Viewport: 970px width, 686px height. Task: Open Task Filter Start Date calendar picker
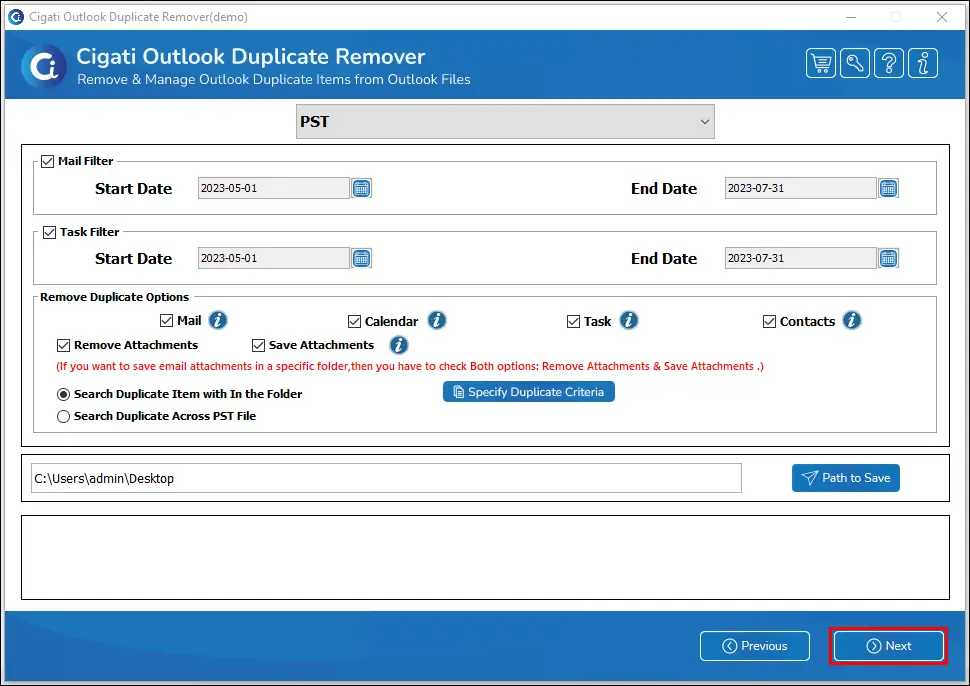click(x=361, y=258)
